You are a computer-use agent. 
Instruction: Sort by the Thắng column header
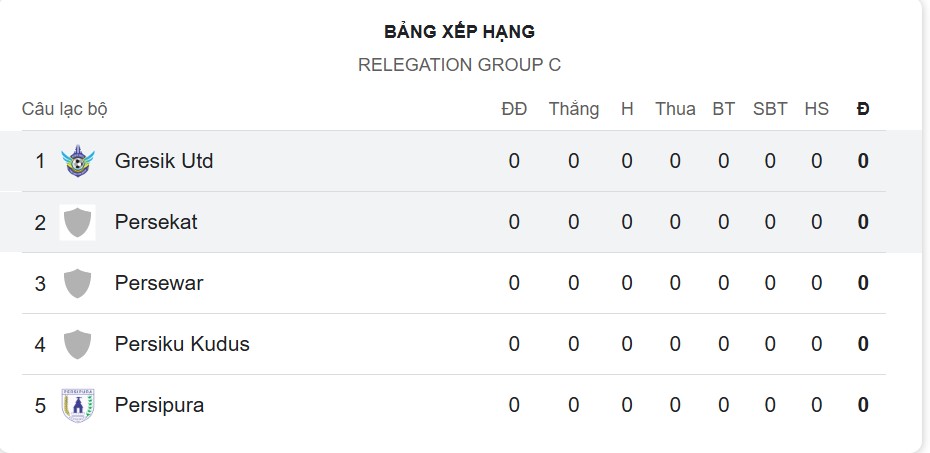click(573, 109)
